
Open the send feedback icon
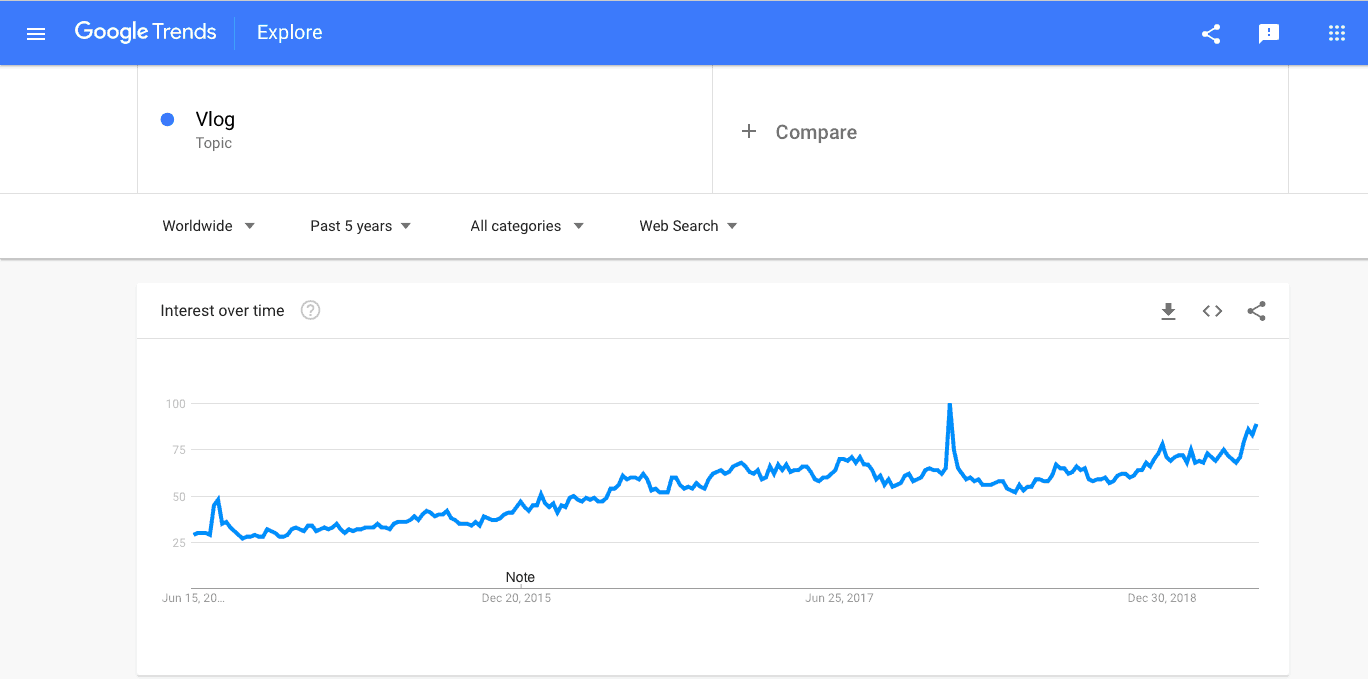click(x=1269, y=33)
